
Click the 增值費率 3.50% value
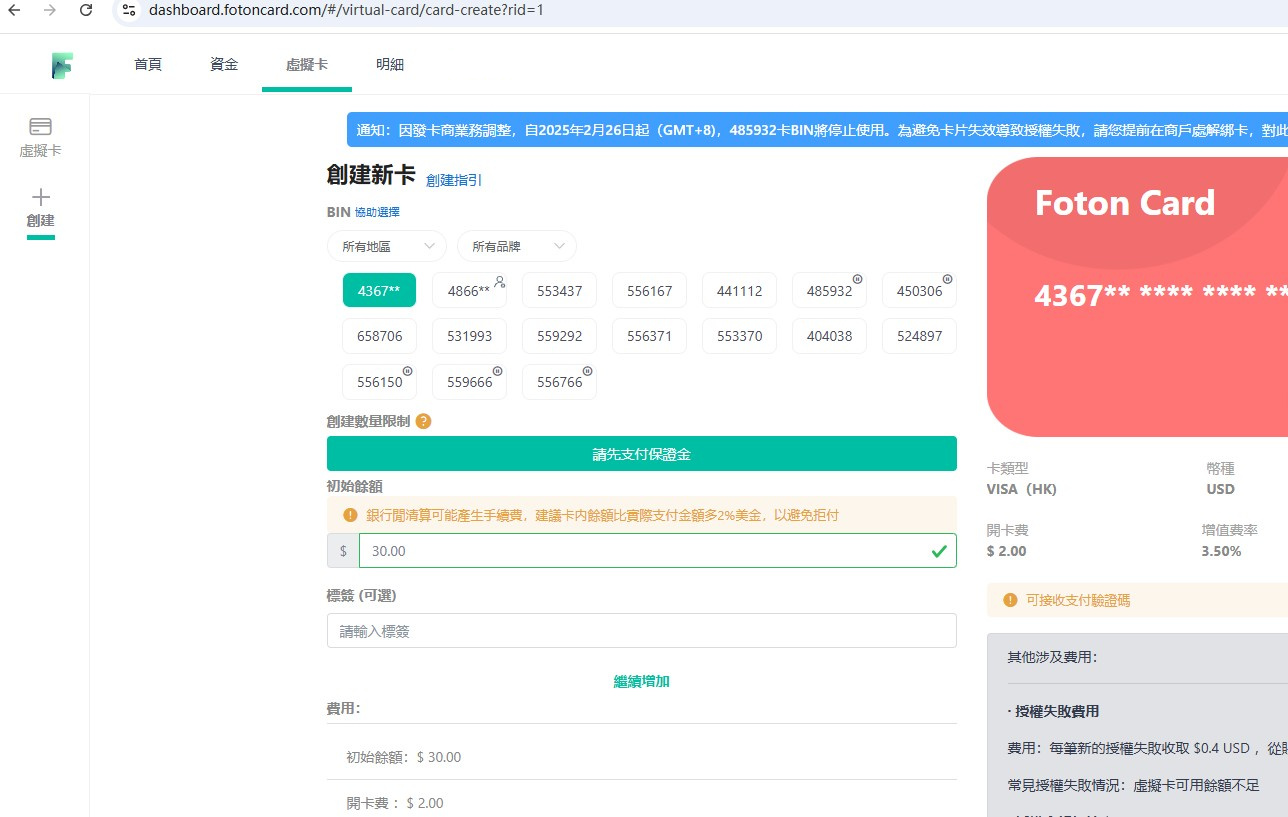point(1221,551)
